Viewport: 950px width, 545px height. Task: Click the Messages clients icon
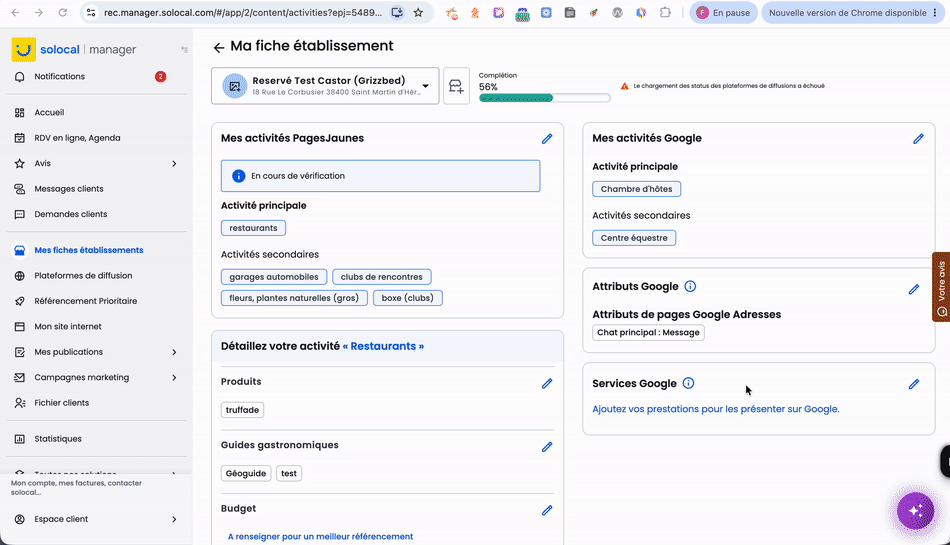(x=19, y=189)
